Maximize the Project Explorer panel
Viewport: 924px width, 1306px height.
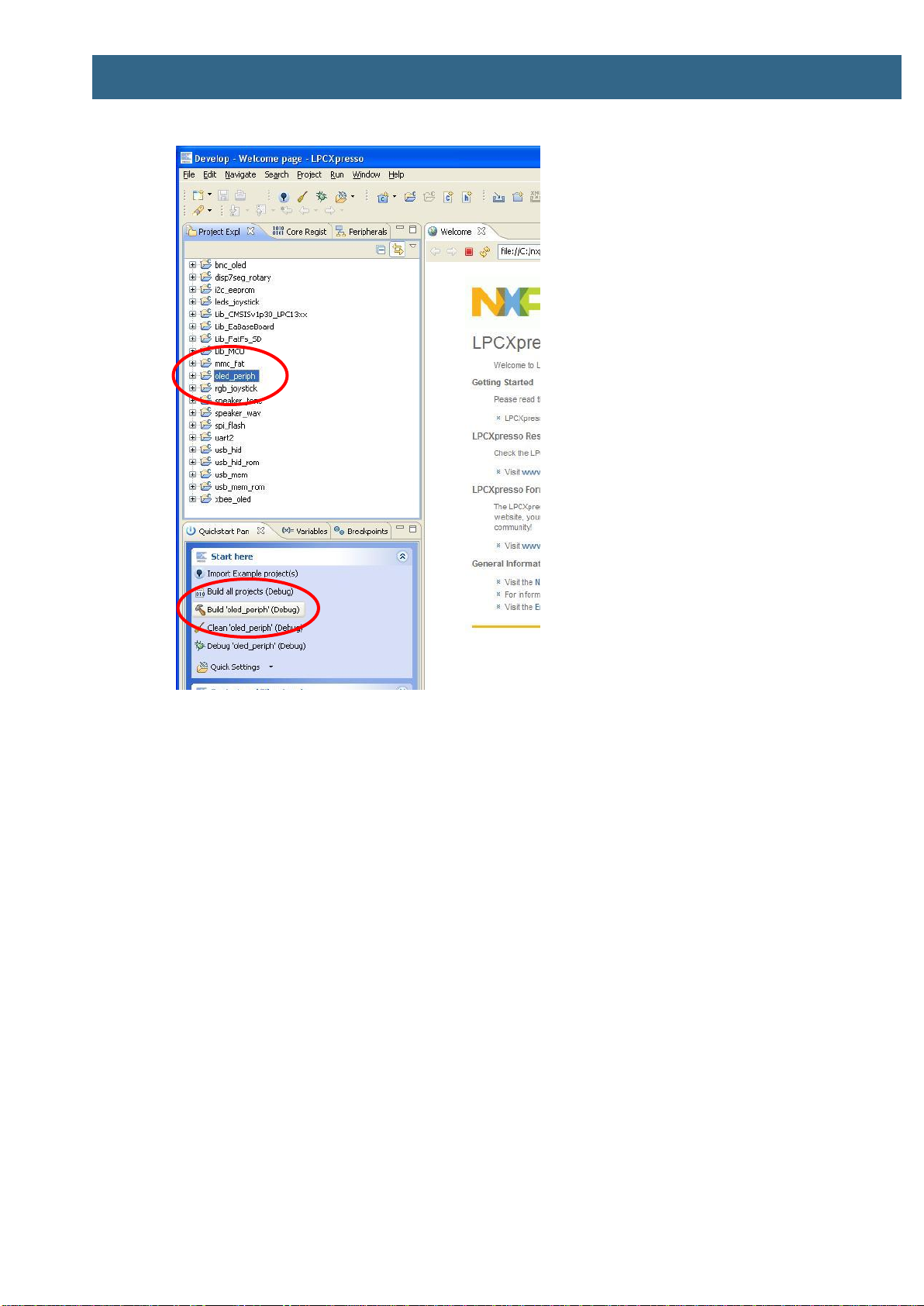coord(413,229)
